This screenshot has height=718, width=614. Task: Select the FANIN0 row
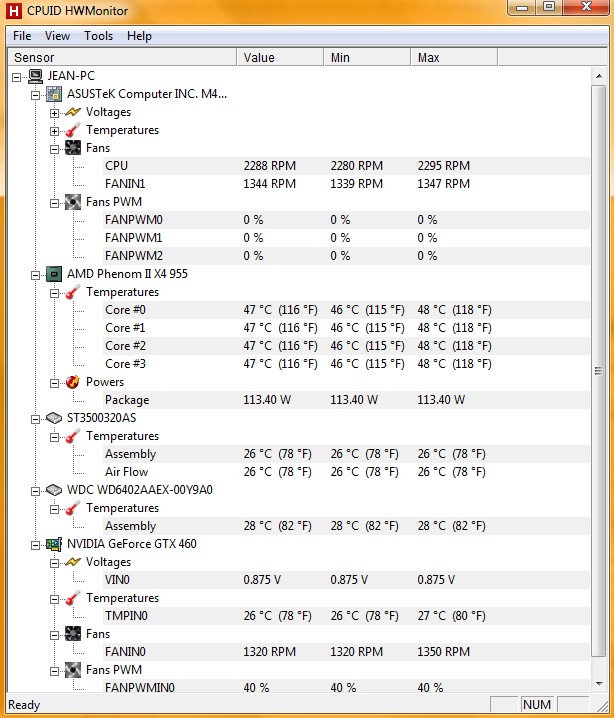pos(347,652)
